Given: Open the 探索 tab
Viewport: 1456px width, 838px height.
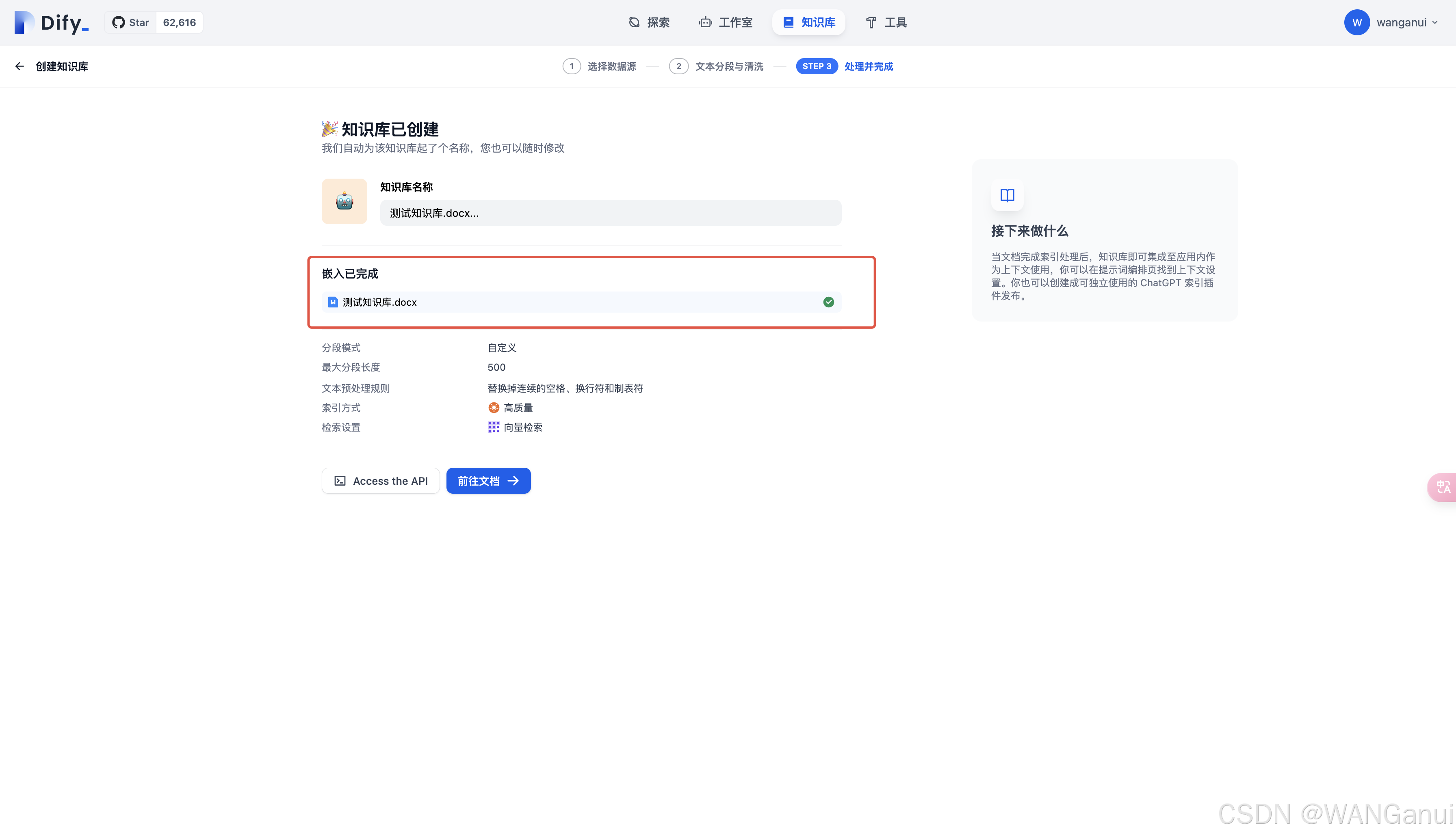Looking at the screenshot, I should [649, 22].
